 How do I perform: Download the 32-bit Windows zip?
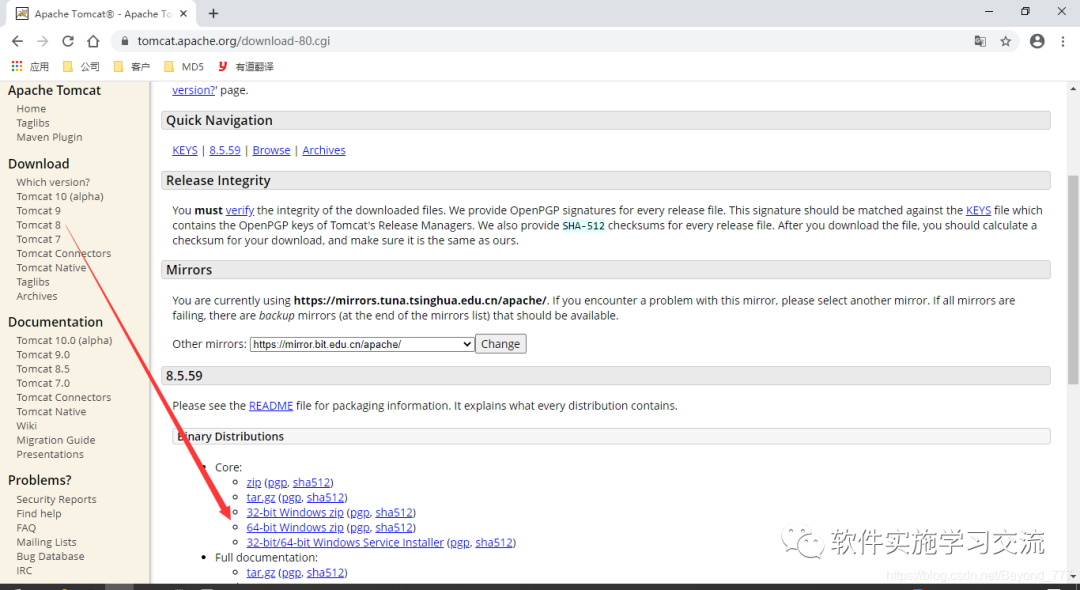tap(295, 512)
